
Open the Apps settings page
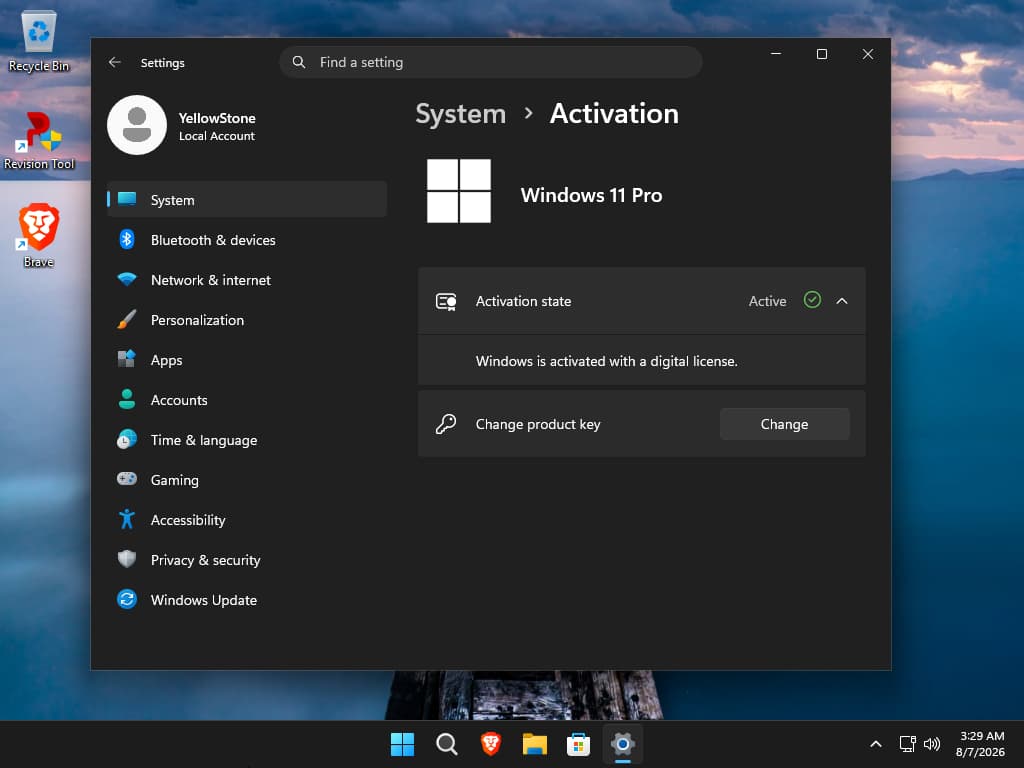(247, 359)
